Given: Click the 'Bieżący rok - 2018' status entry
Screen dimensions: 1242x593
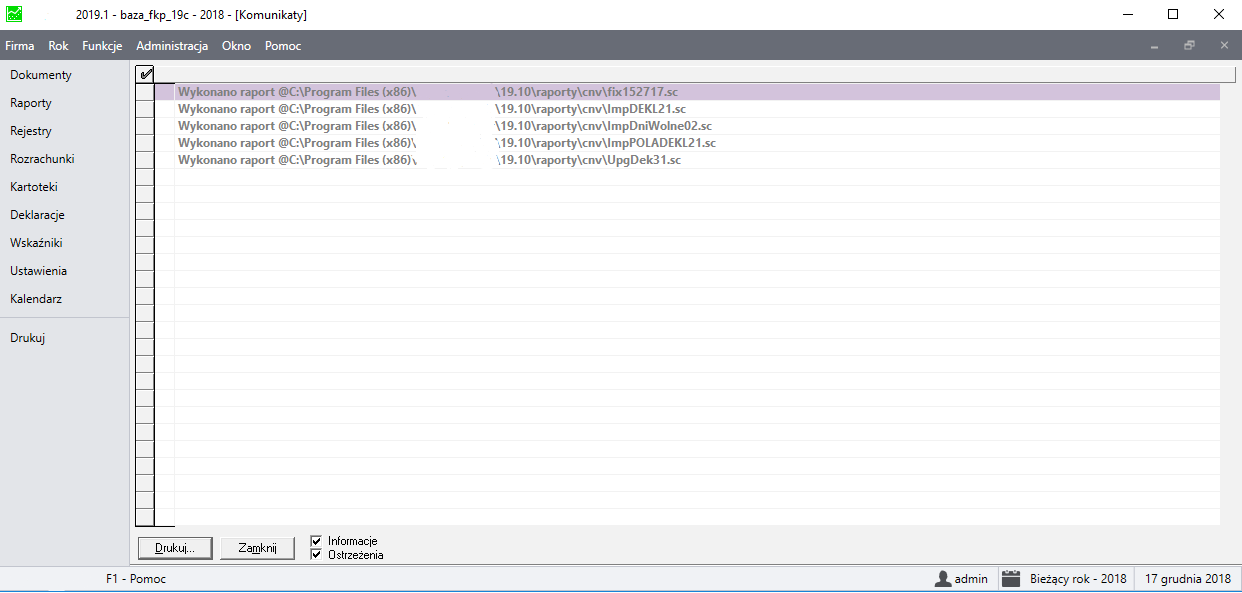Looking at the screenshot, I should (1078, 579).
